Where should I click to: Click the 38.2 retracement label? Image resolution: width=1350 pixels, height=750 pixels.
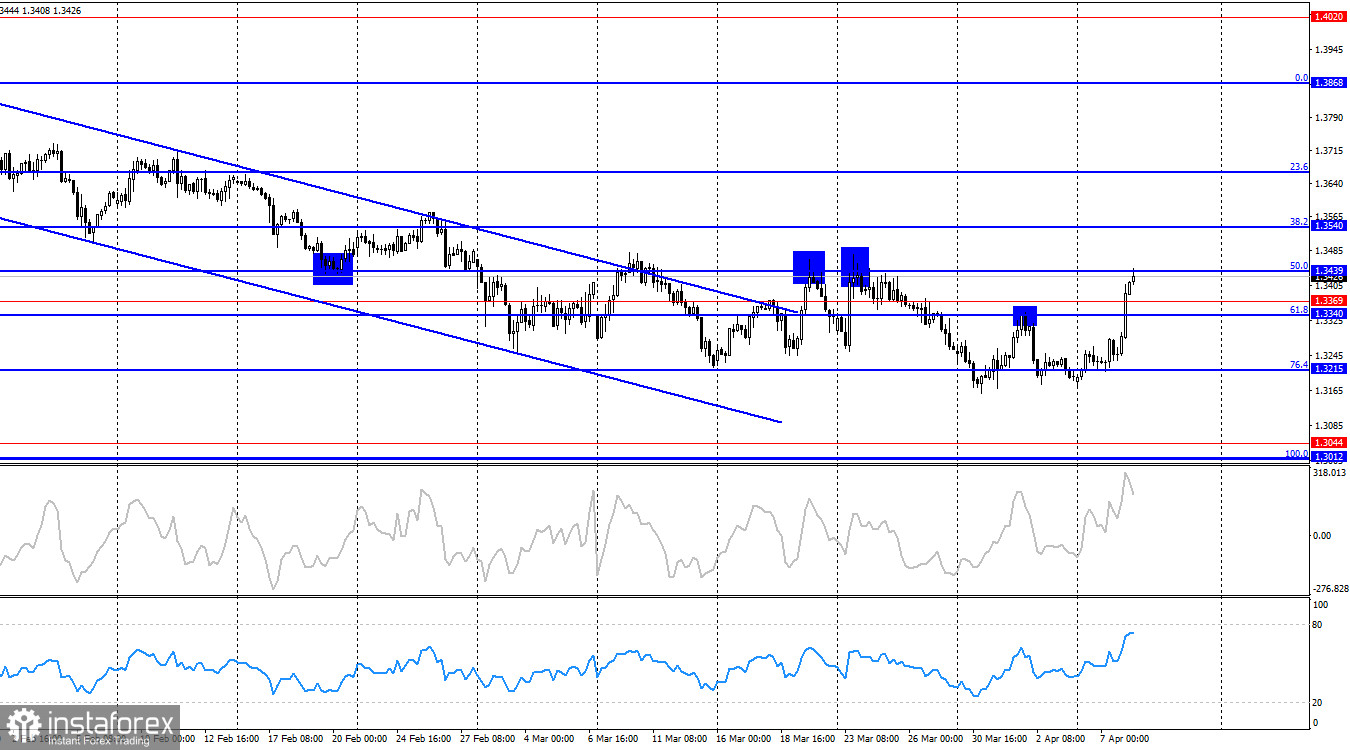1300,220
